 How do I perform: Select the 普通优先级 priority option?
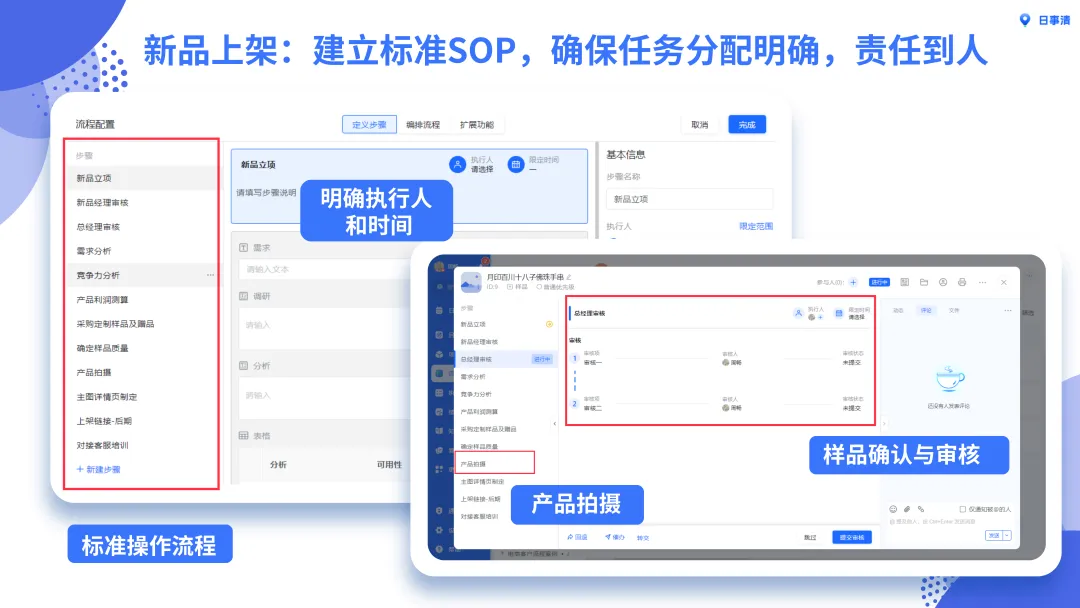(x=555, y=287)
